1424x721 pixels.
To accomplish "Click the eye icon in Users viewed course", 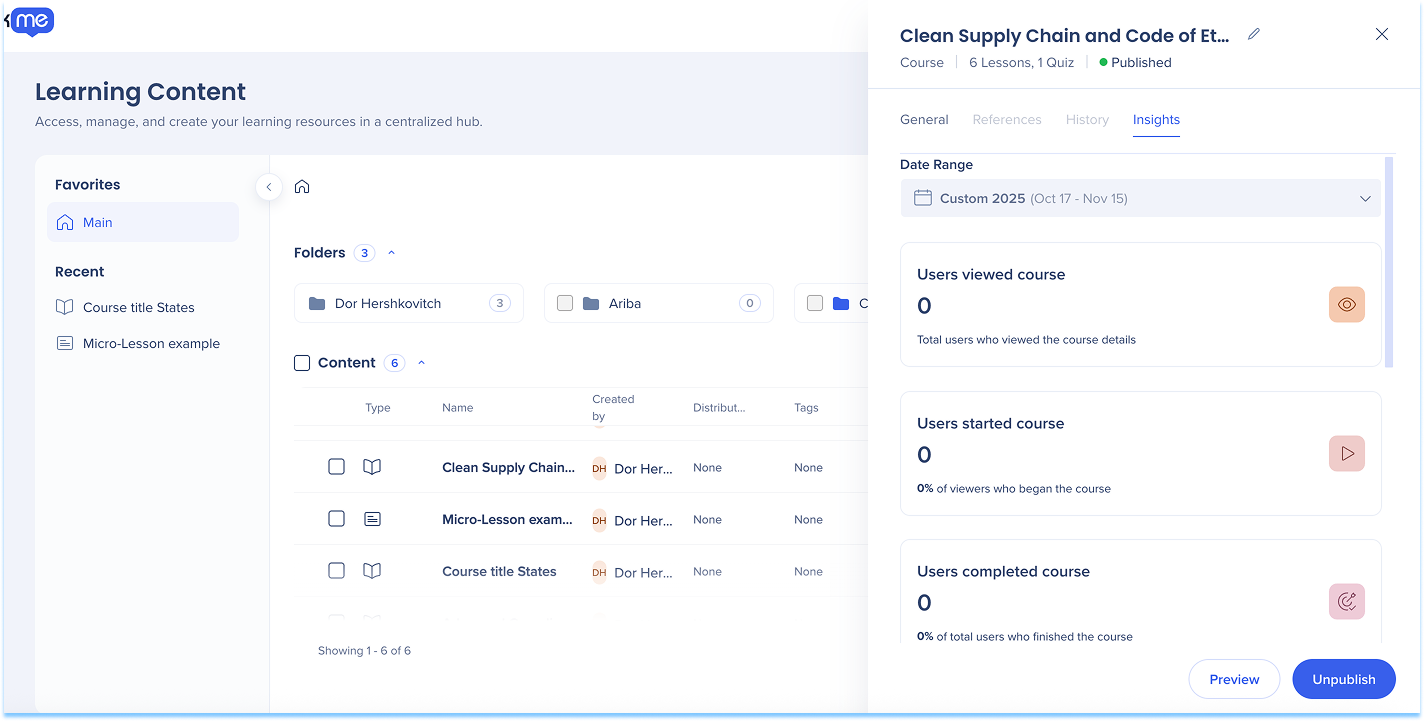I will point(1346,305).
